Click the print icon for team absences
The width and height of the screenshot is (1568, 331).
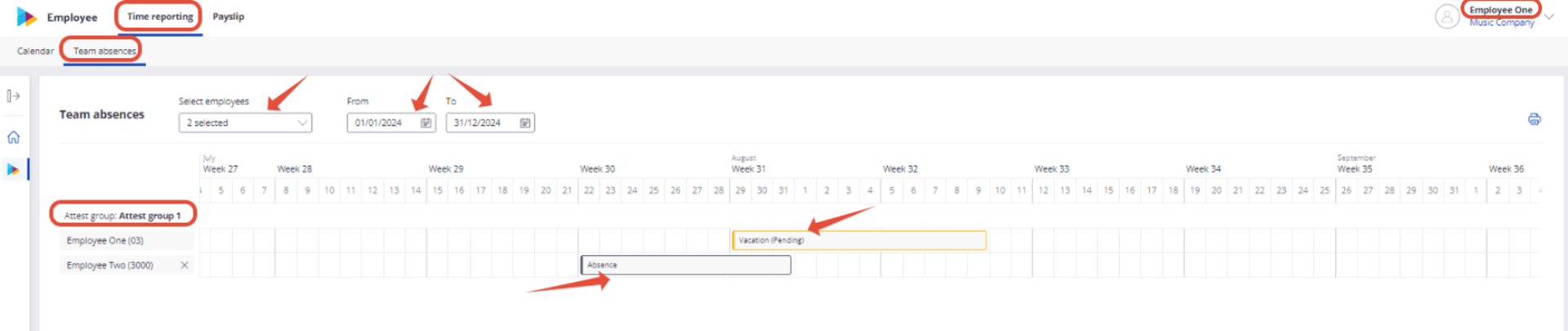1534,119
